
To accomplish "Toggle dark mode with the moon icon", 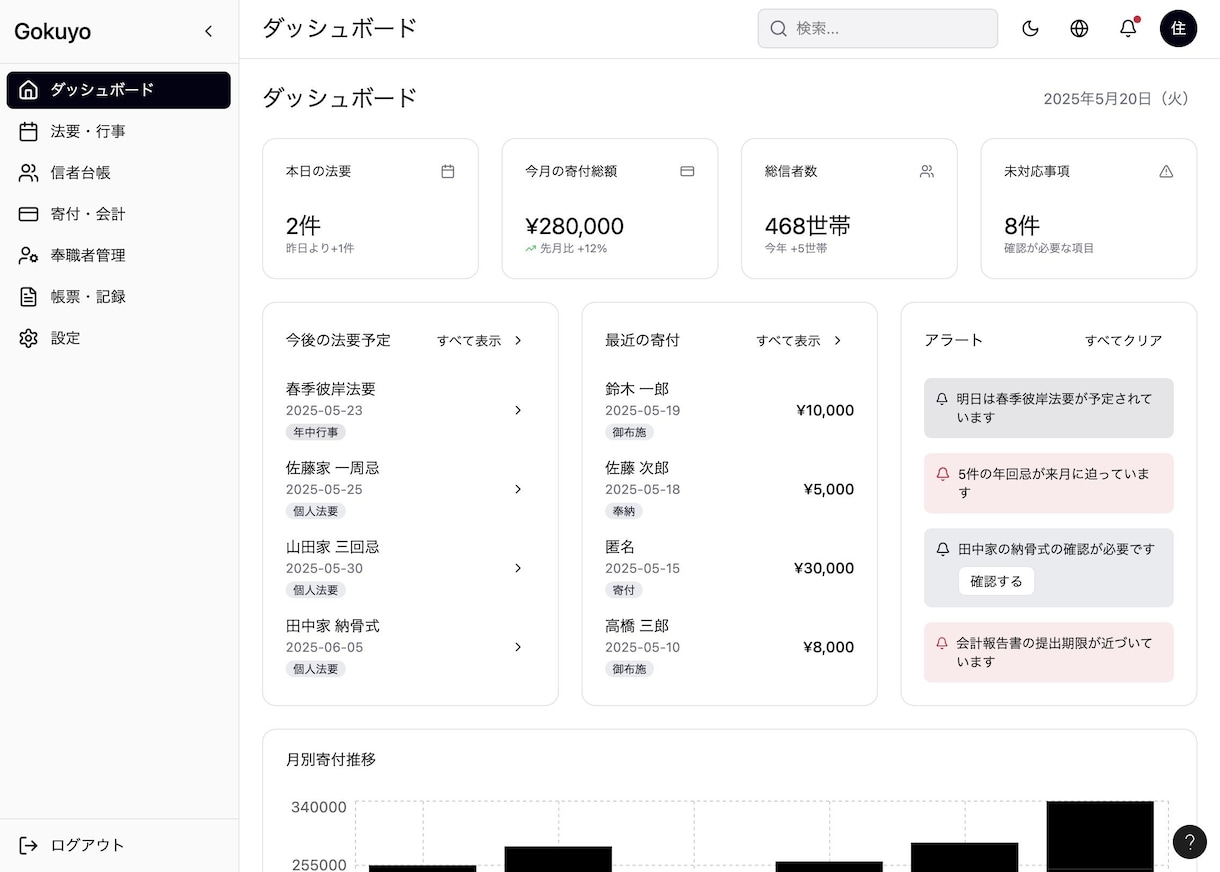I will pyautogui.click(x=1030, y=28).
